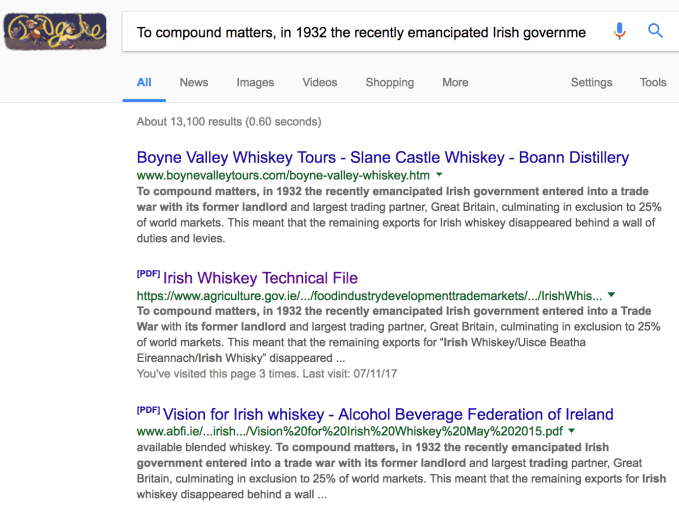Open Boyne Valley Whiskey Tours result
The width and height of the screenshot is (679, 511).
coord(382,157)
